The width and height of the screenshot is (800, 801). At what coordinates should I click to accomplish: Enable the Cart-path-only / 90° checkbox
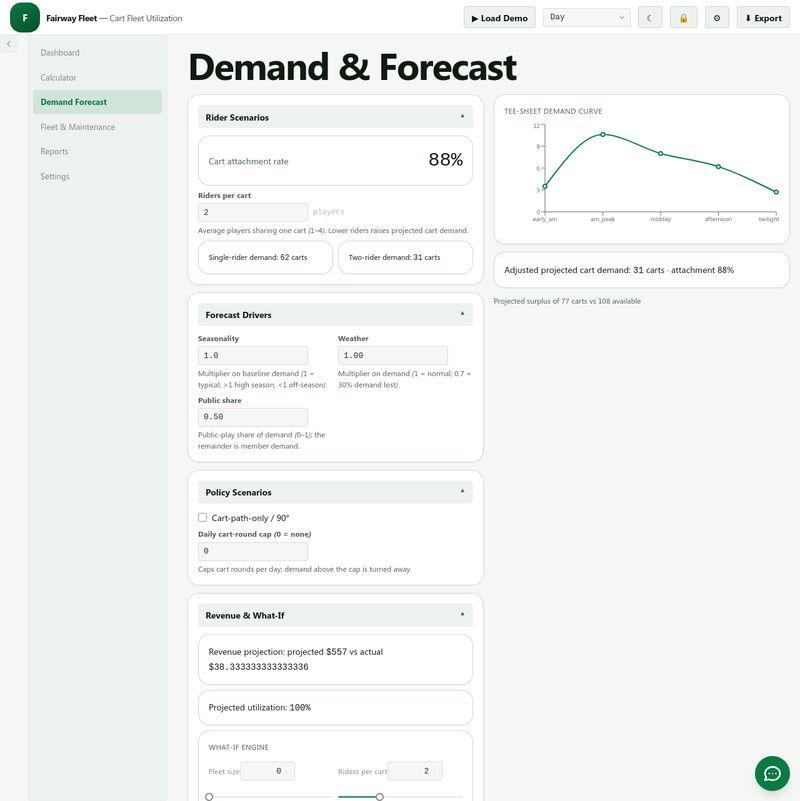[203, 517]
